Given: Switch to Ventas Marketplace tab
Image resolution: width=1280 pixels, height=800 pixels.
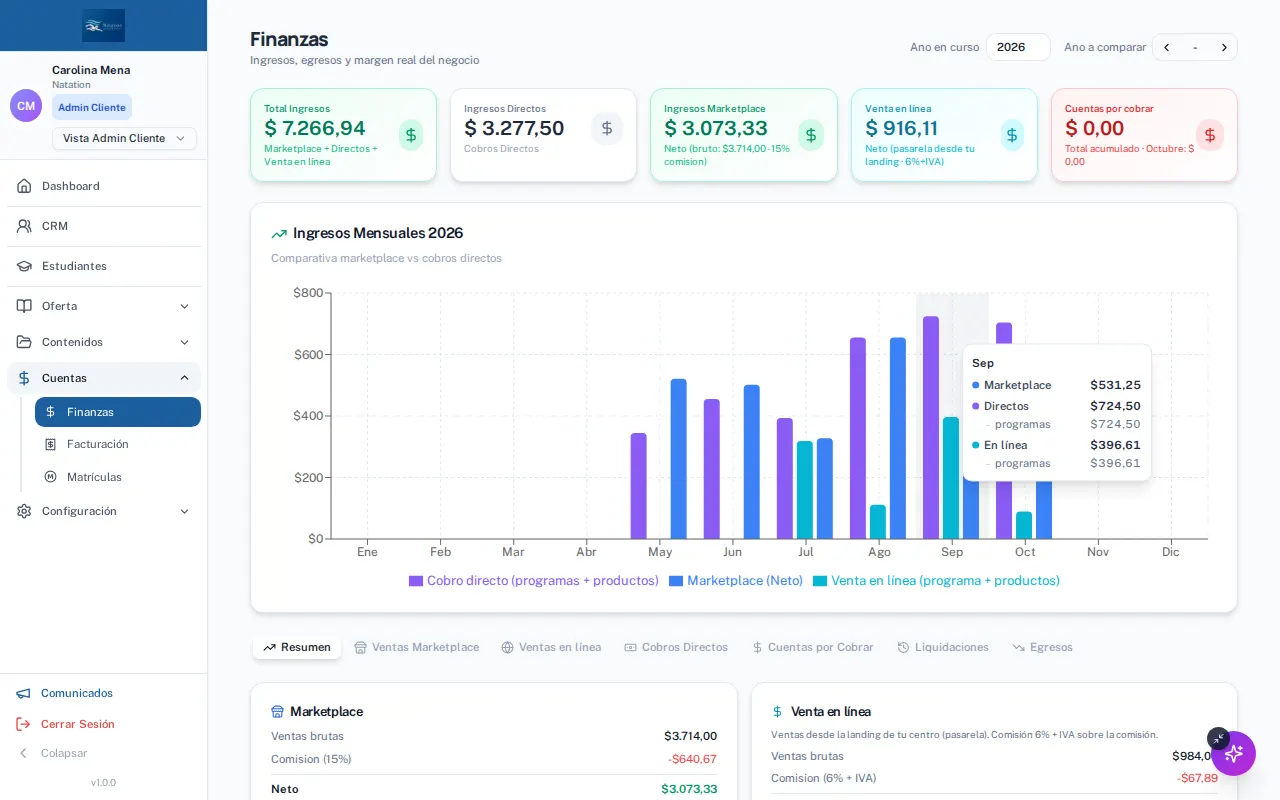Looking at the screenshot, I should click(x=416, y=648).
